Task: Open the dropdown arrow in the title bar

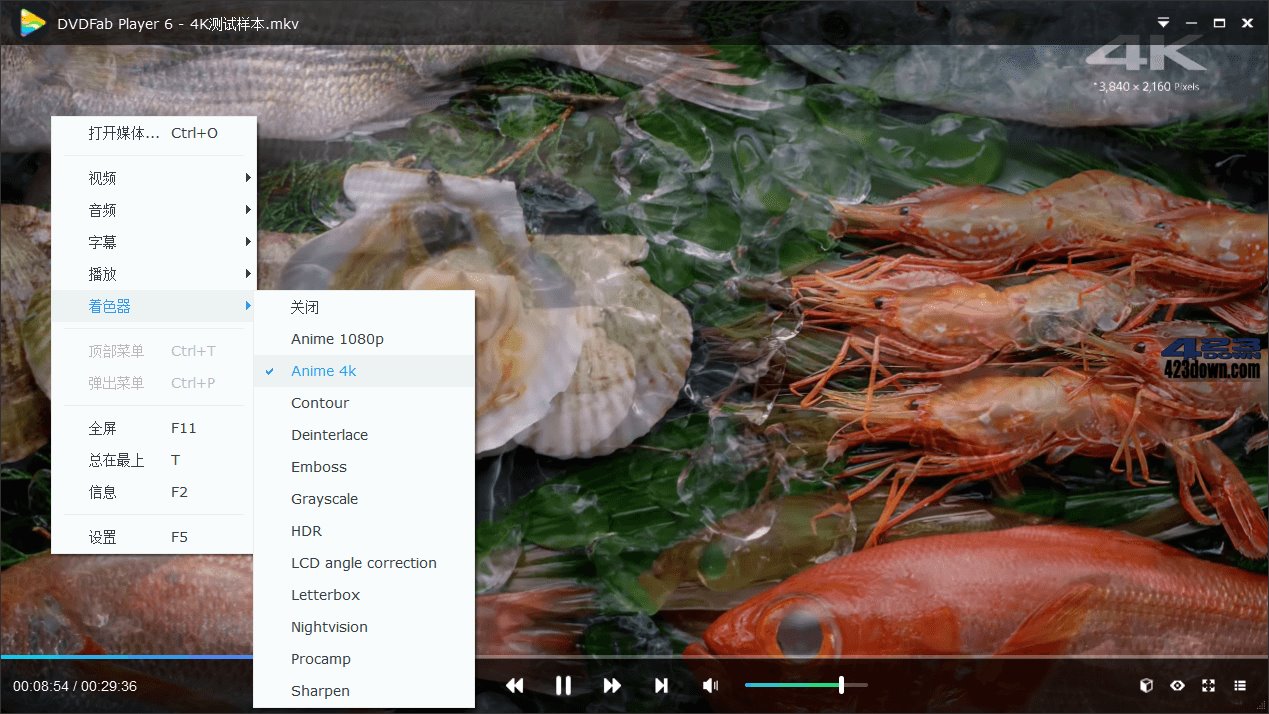Action: point(1162,21)
